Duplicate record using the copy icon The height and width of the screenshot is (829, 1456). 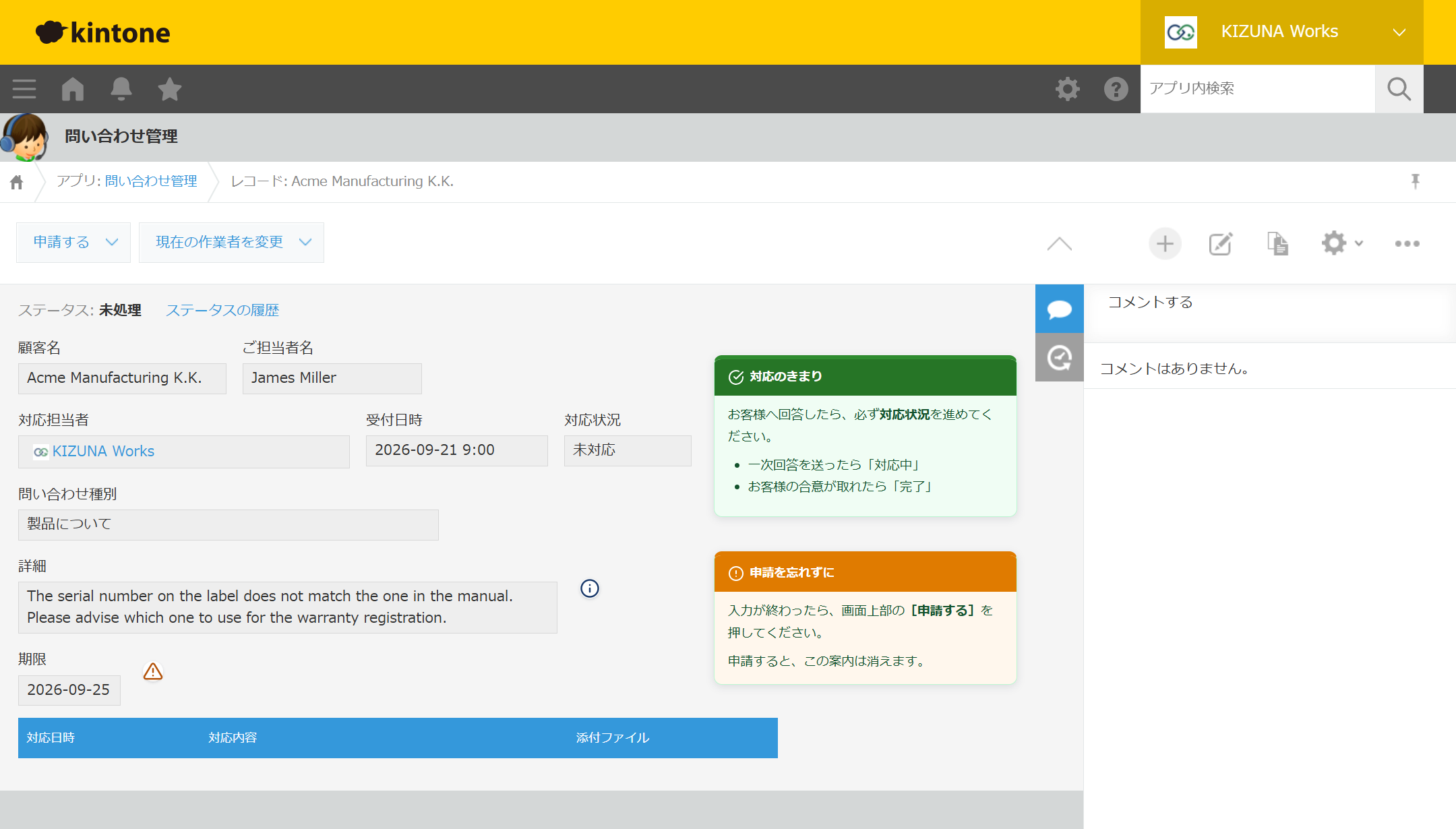click(x=1277, y=243)
